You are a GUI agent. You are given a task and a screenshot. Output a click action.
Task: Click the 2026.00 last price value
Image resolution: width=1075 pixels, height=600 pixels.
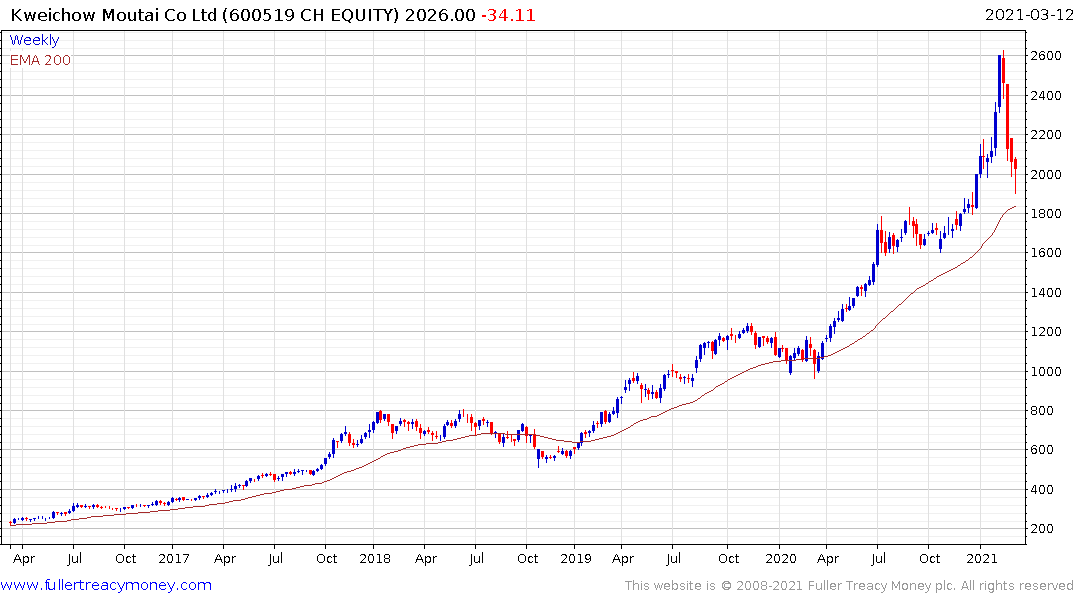(439, 15)
